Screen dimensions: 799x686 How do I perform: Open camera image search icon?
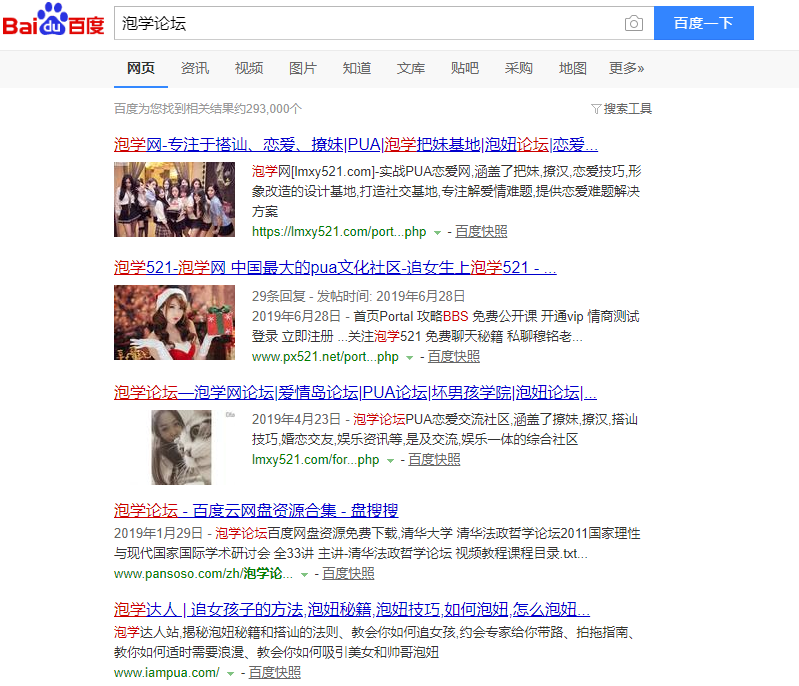633,23
